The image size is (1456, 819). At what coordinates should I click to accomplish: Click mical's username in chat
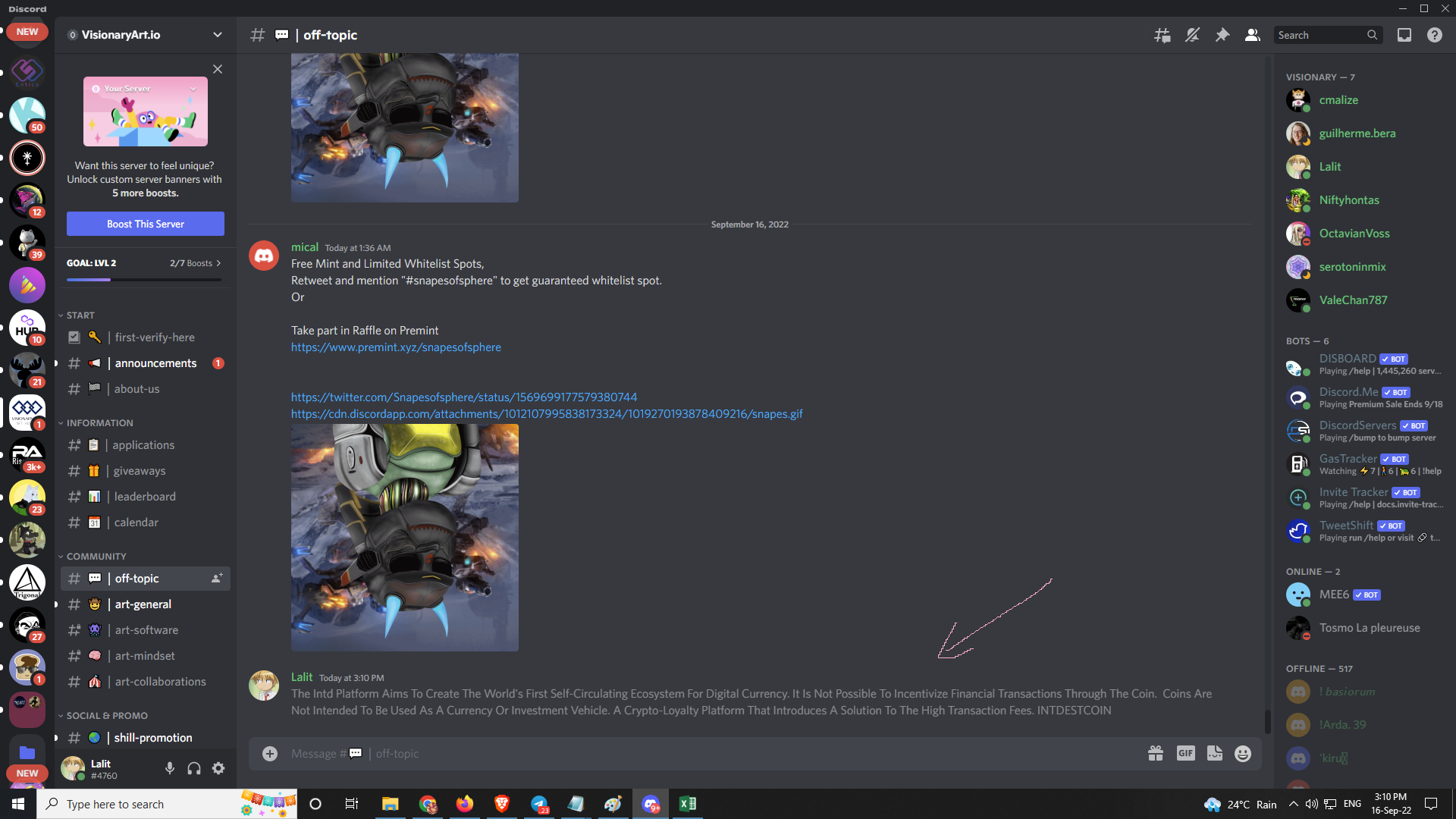[x=305, y=247]
